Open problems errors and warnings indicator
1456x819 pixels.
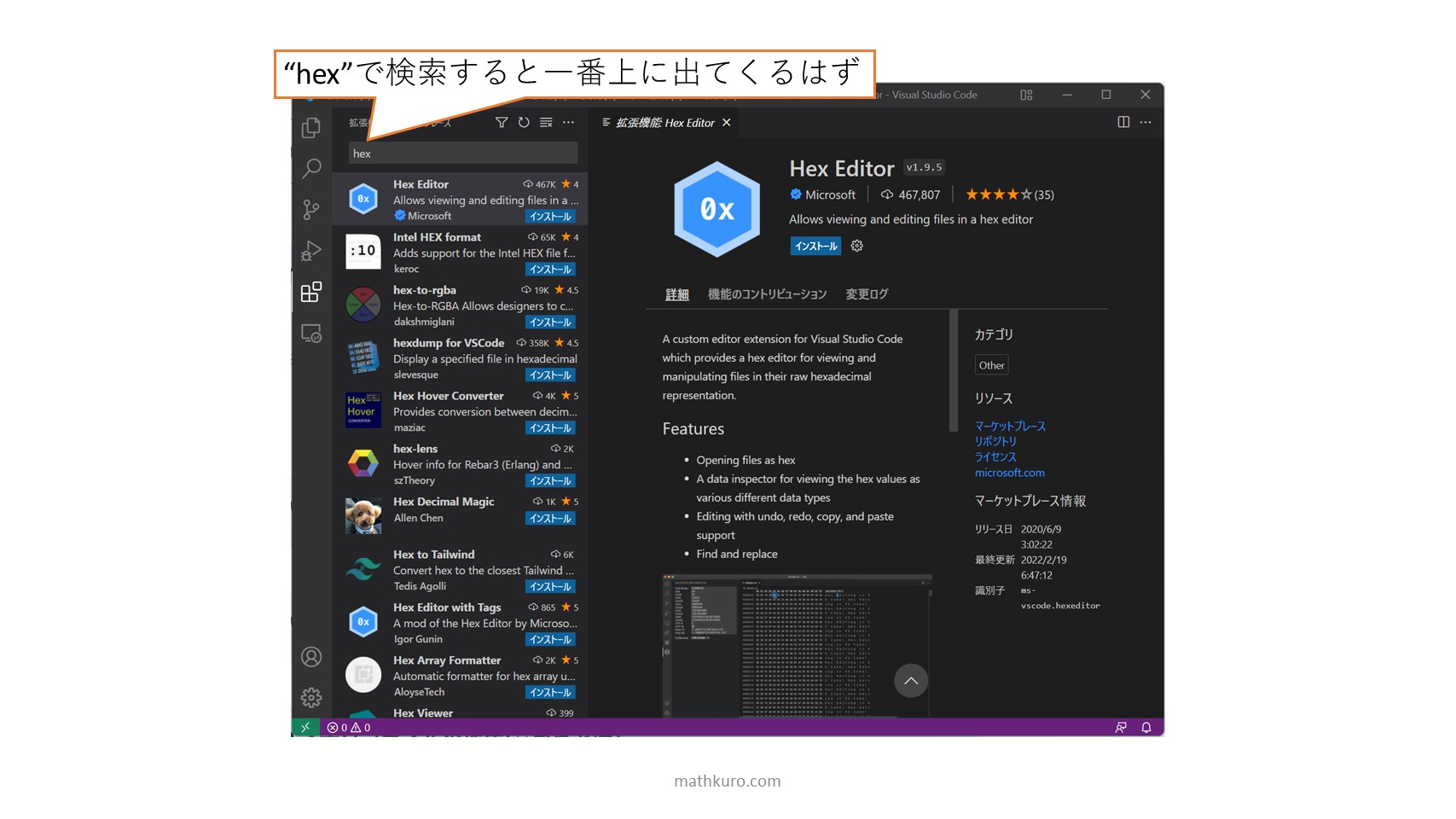(349, 728)
